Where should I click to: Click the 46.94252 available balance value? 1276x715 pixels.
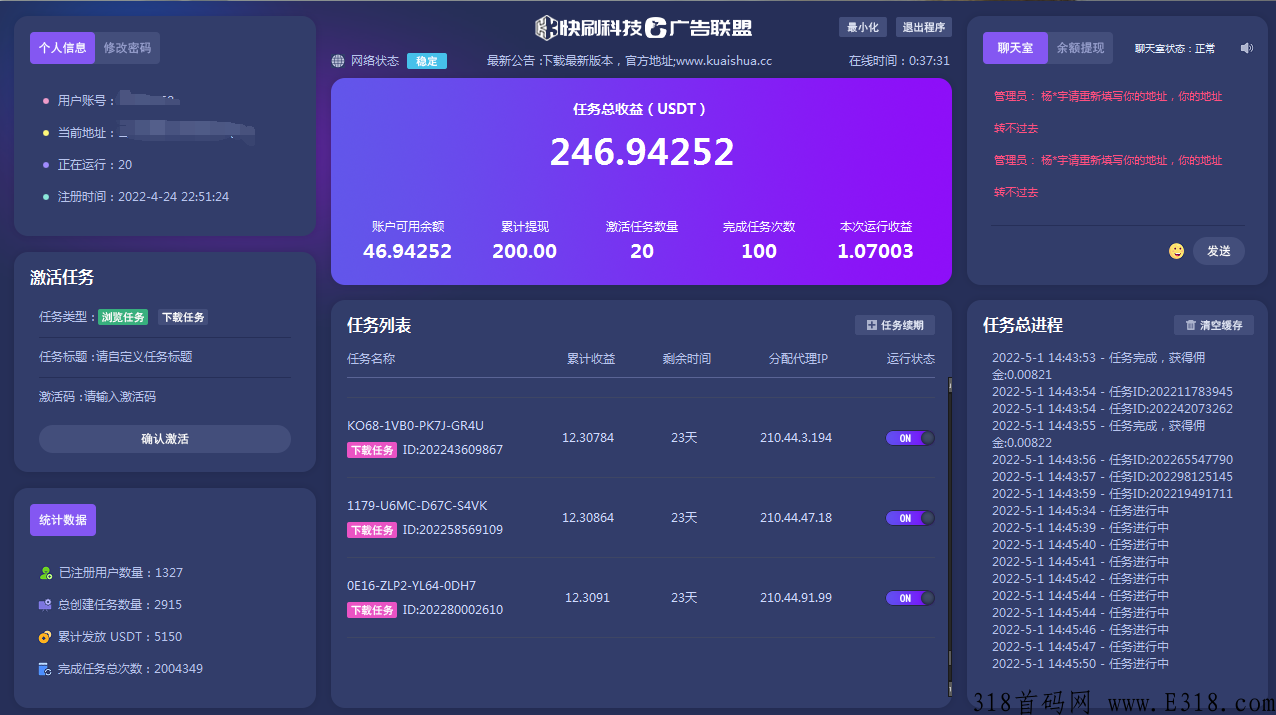click(407, 251)
